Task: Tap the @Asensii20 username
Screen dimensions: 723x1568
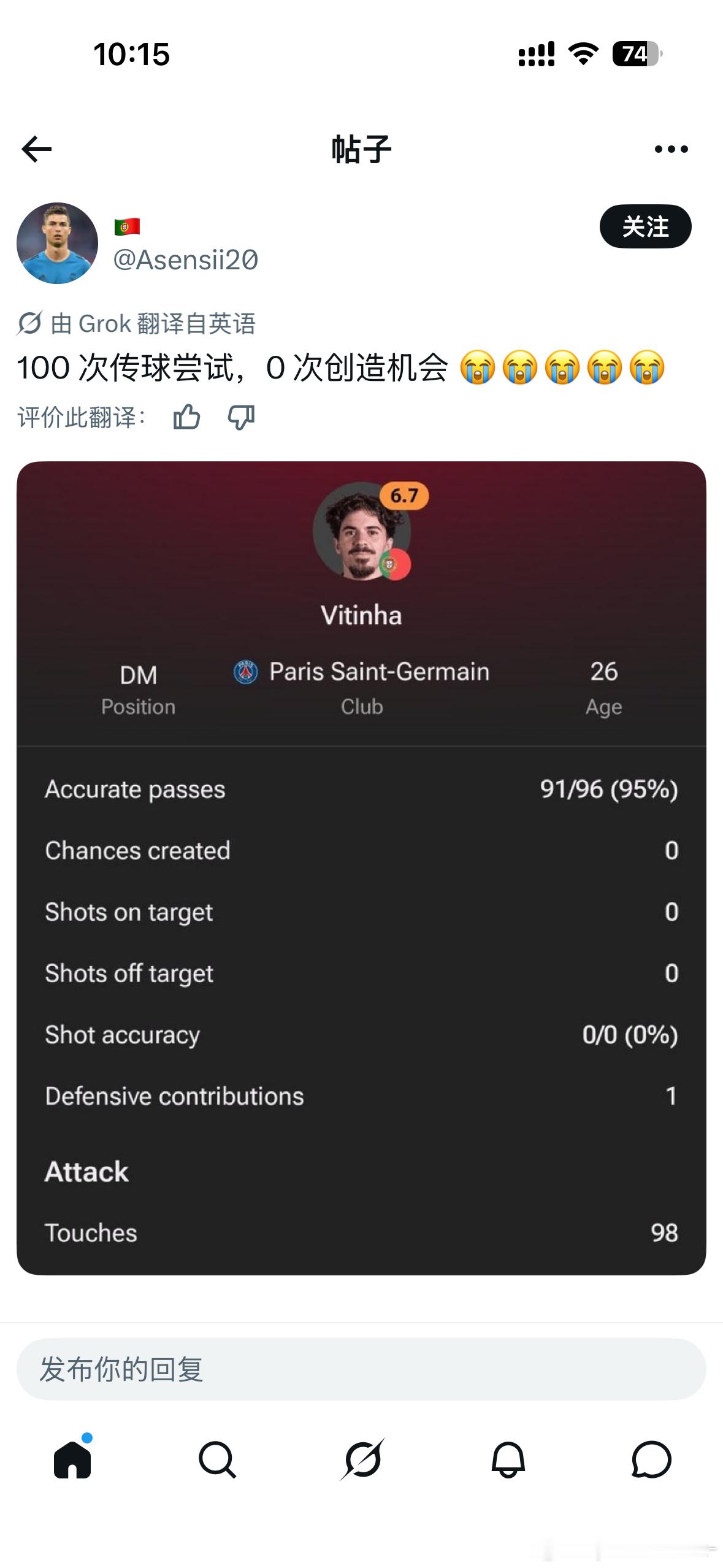Action: 186,260
